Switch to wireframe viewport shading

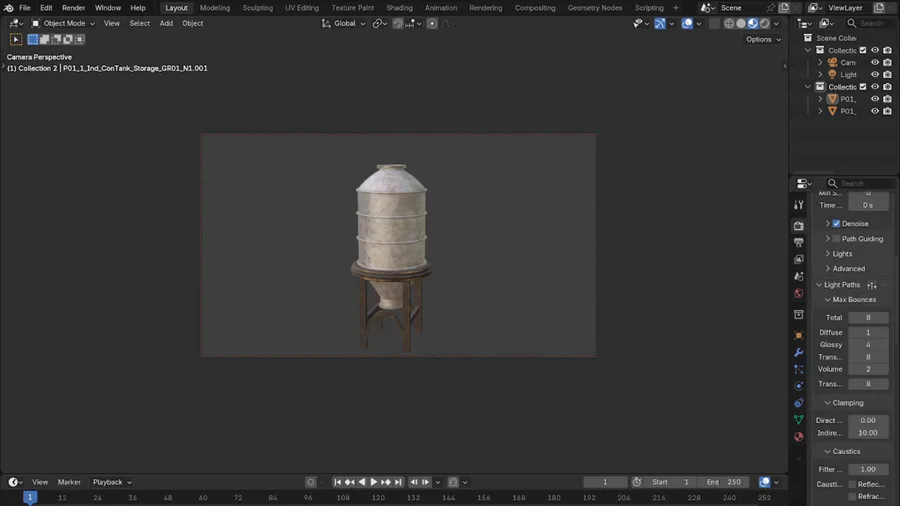(x=729, y=24)
